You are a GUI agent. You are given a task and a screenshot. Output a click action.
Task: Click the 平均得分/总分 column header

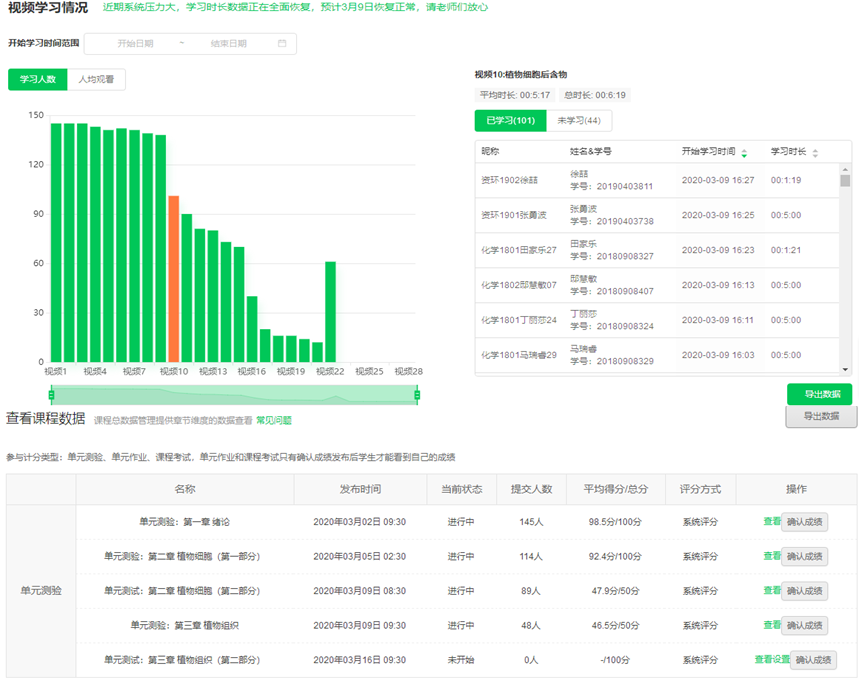(x=615, y=489)
